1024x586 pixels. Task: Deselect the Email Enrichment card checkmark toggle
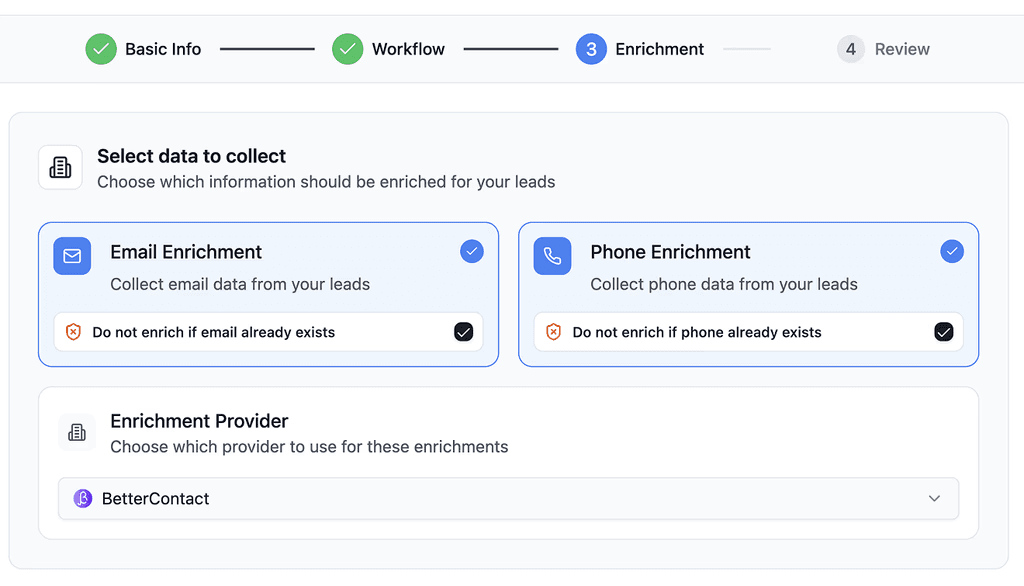click(x=471, y=251)
